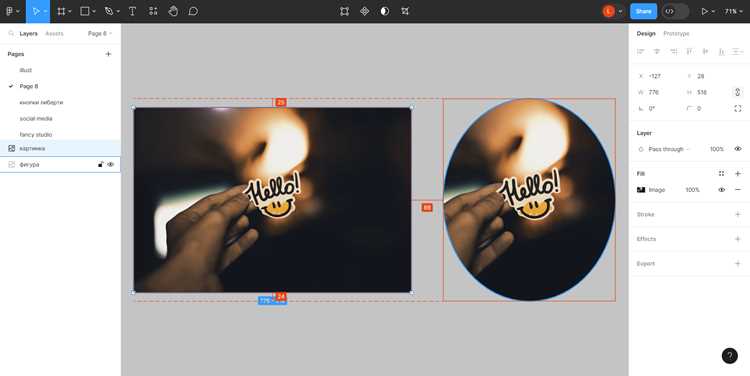The width and height of the screenshot is (750, 376).
Task: Open the present options arrow
Action: 714,11
